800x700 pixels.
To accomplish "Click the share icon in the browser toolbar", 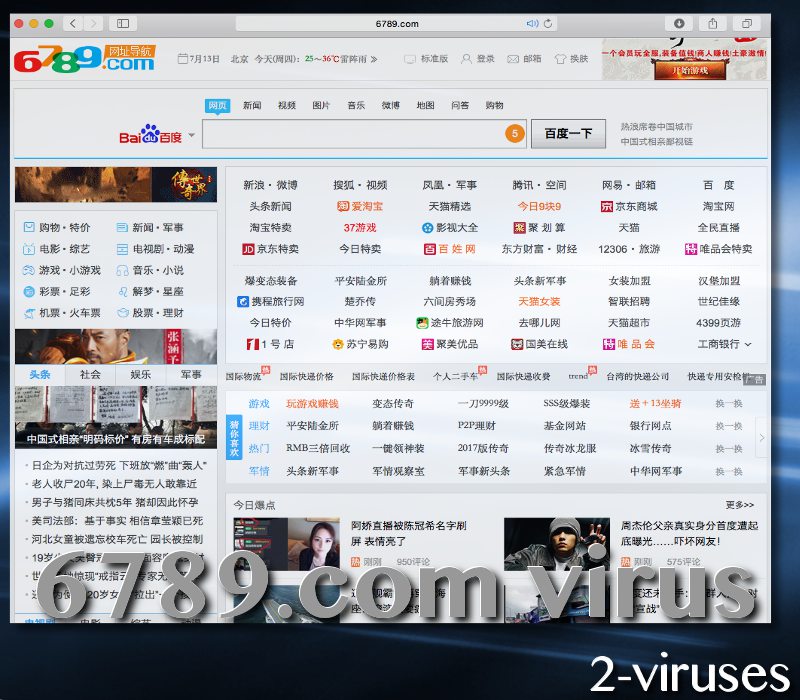I will tap(712, 22).
